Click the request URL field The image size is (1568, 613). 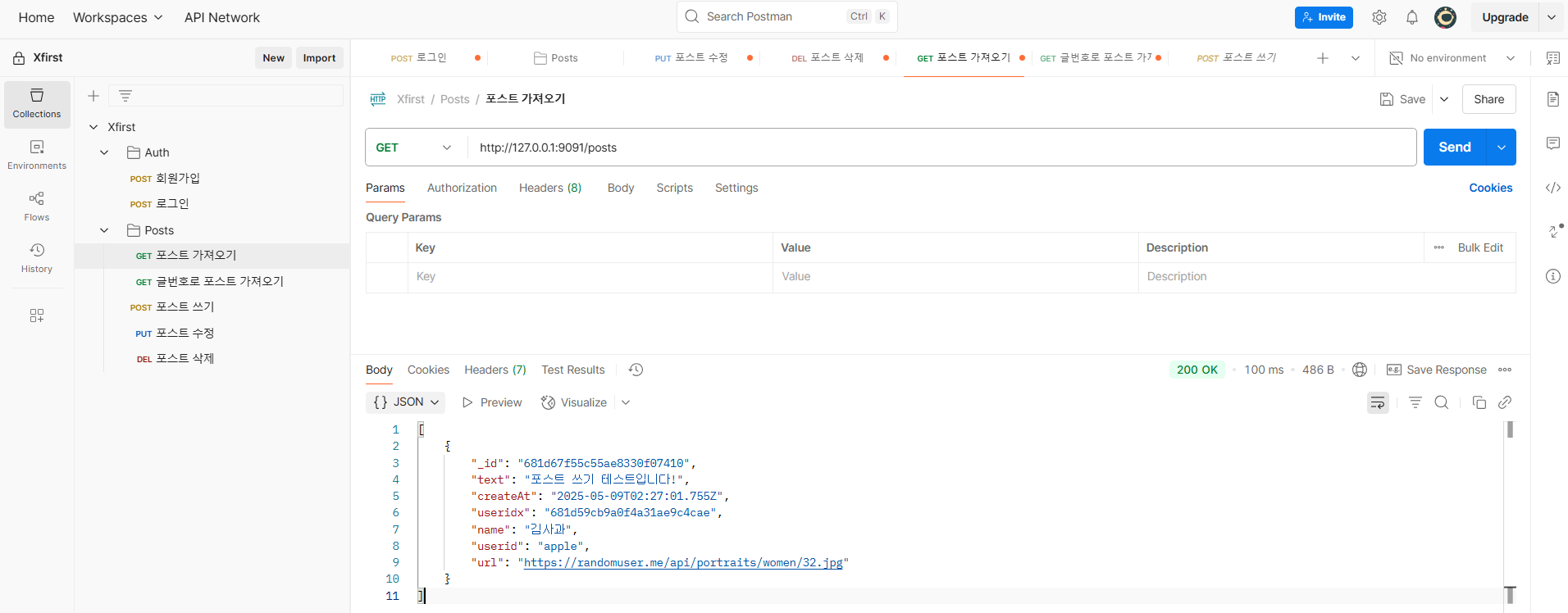pos(941,148)
